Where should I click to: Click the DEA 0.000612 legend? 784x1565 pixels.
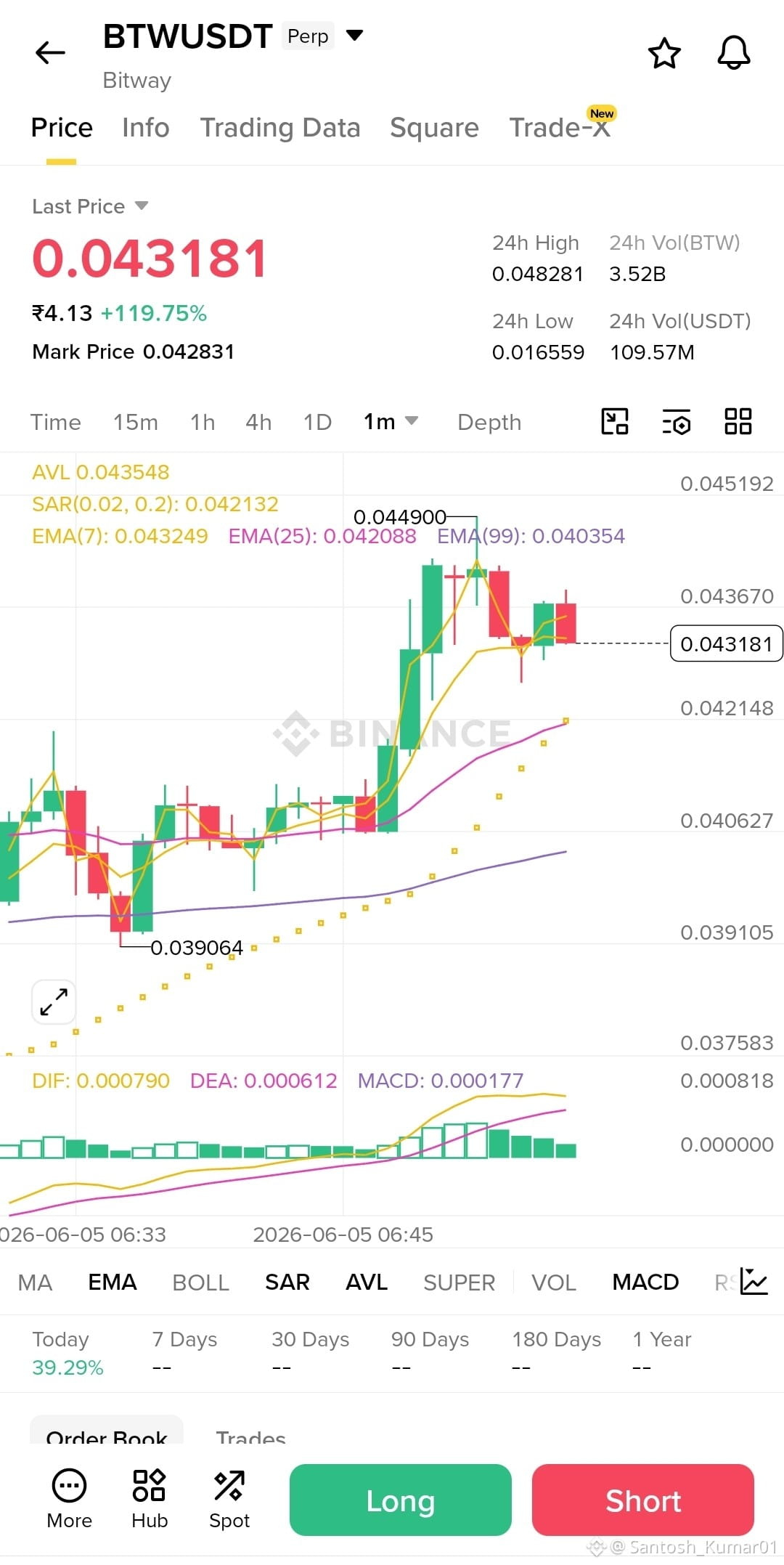pos(264,1081)
